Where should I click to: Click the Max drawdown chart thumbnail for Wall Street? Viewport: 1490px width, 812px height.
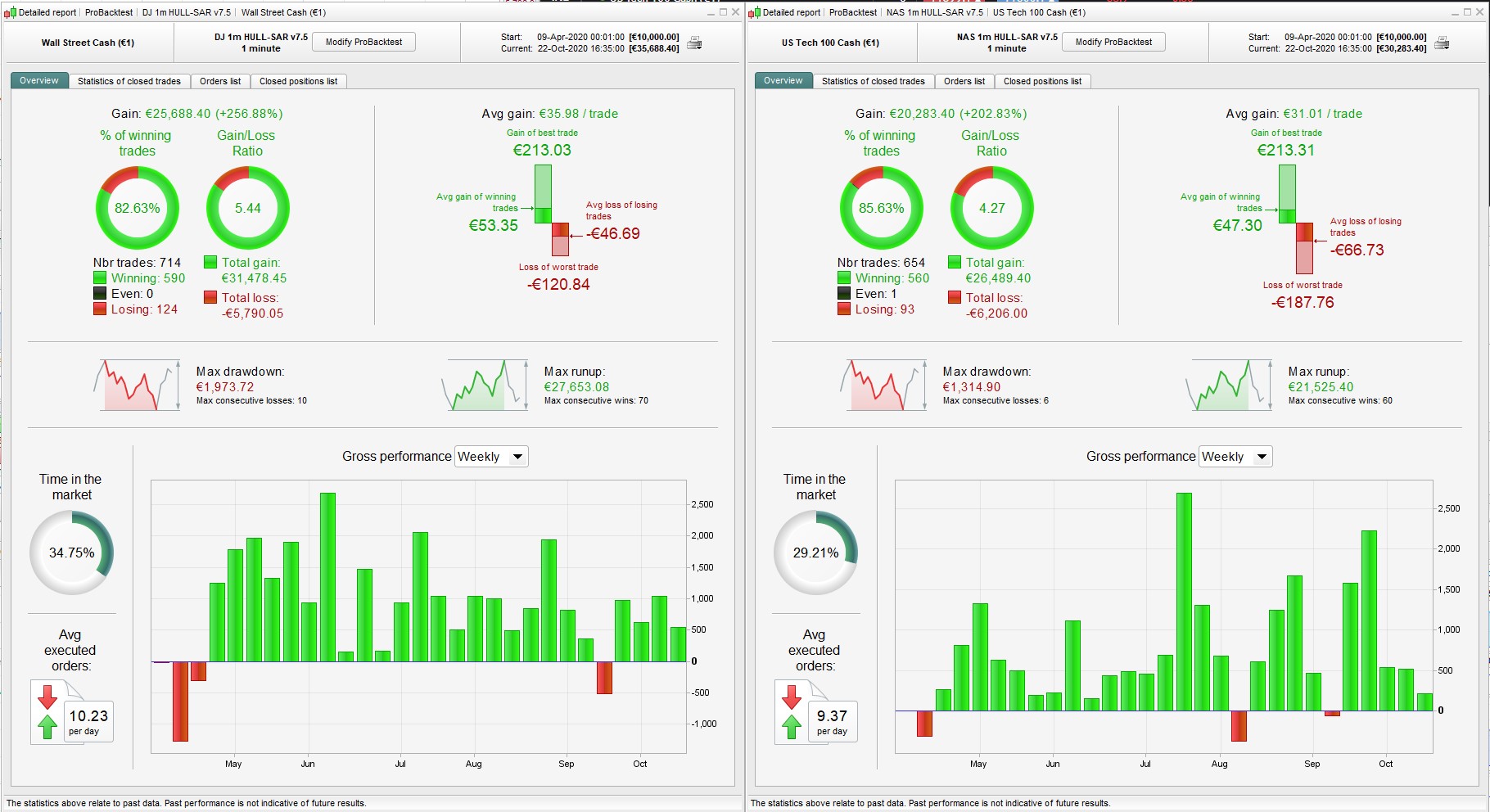click(137, 385)
